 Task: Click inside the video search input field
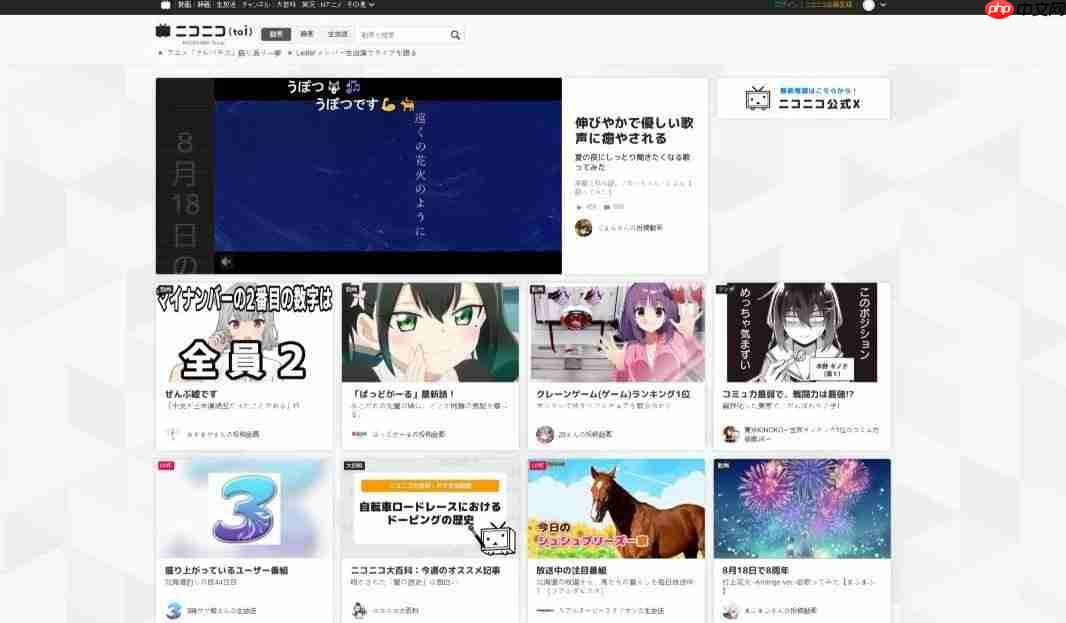click(400, 34)
